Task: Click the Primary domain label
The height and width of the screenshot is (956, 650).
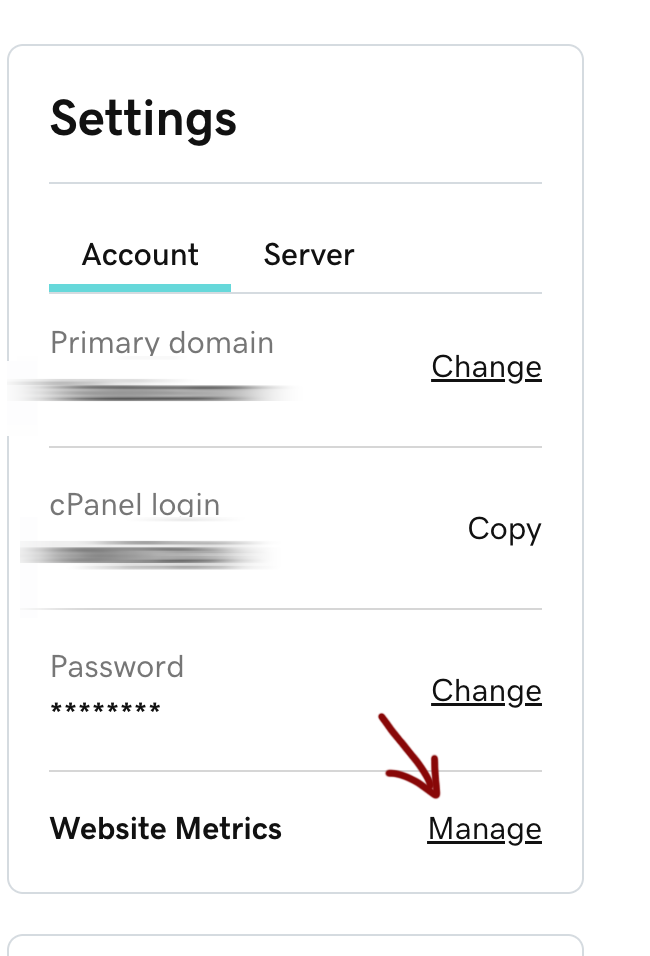Action: tap(161, 343)
